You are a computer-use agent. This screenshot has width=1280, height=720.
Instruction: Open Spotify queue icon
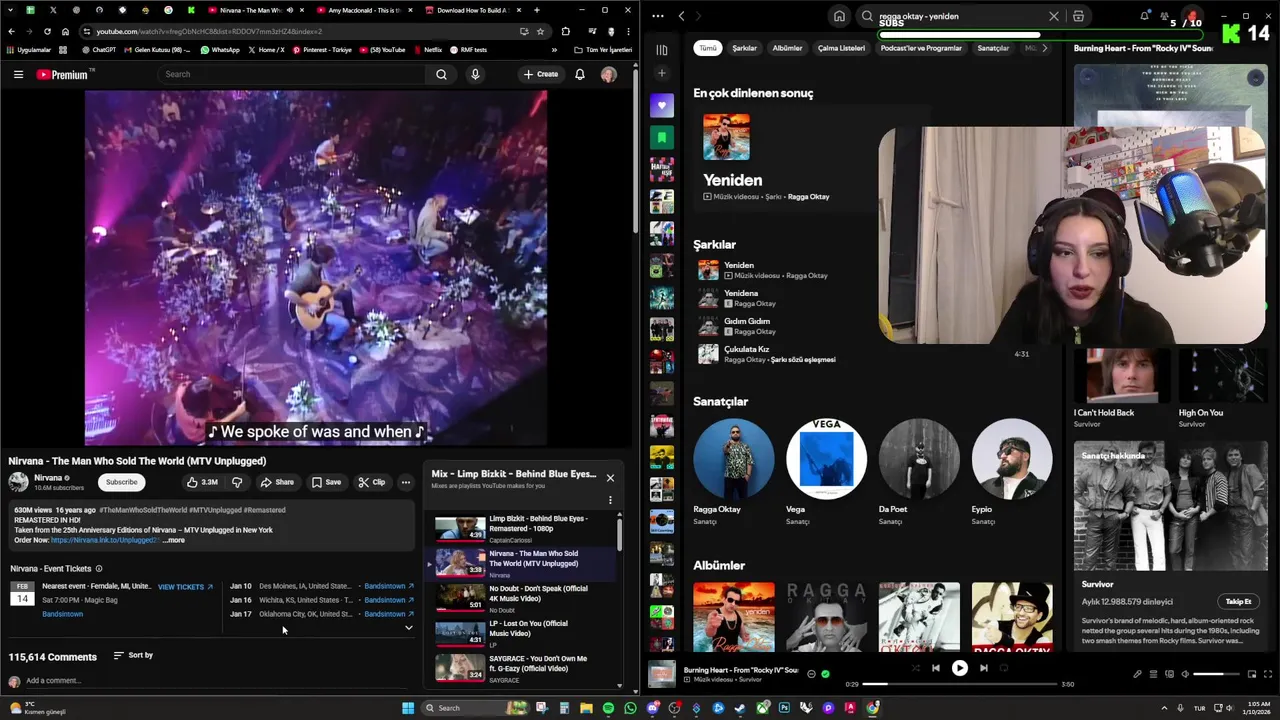click(1153, 674)
